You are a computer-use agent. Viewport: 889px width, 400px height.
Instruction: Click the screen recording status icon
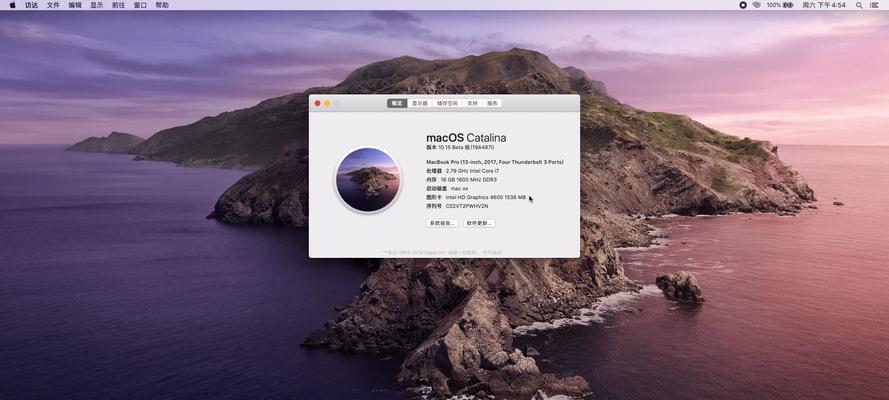coord(743,5)
